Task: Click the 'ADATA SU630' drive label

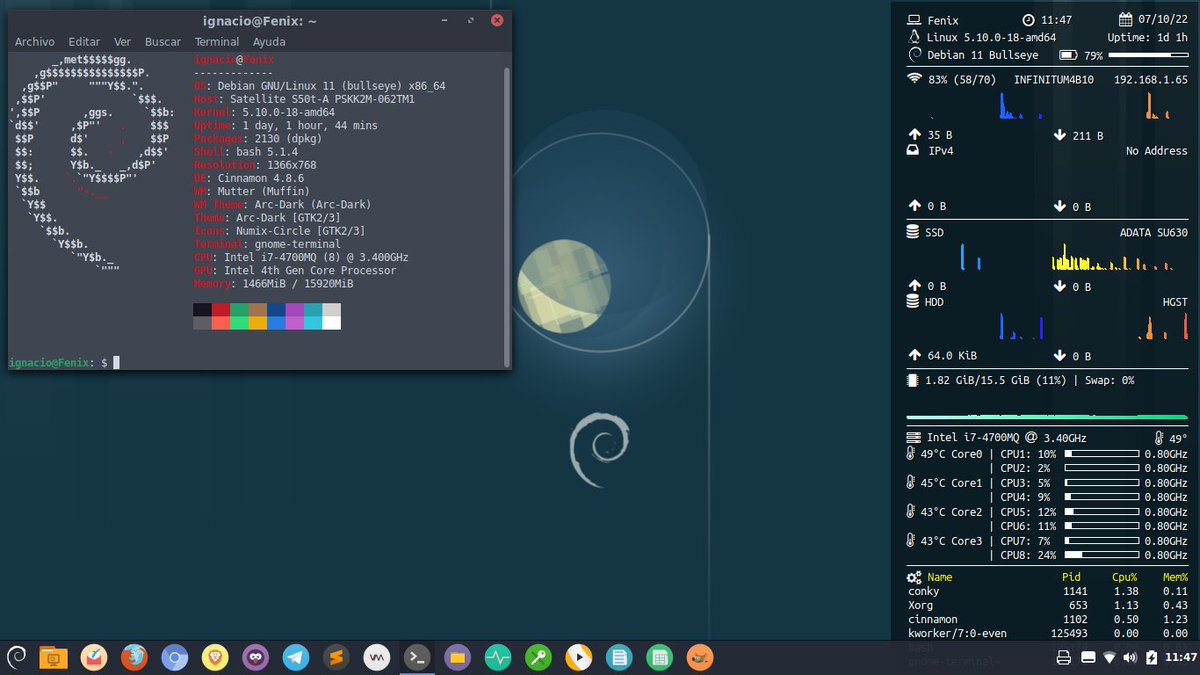Action: [x=1154, y=232]
